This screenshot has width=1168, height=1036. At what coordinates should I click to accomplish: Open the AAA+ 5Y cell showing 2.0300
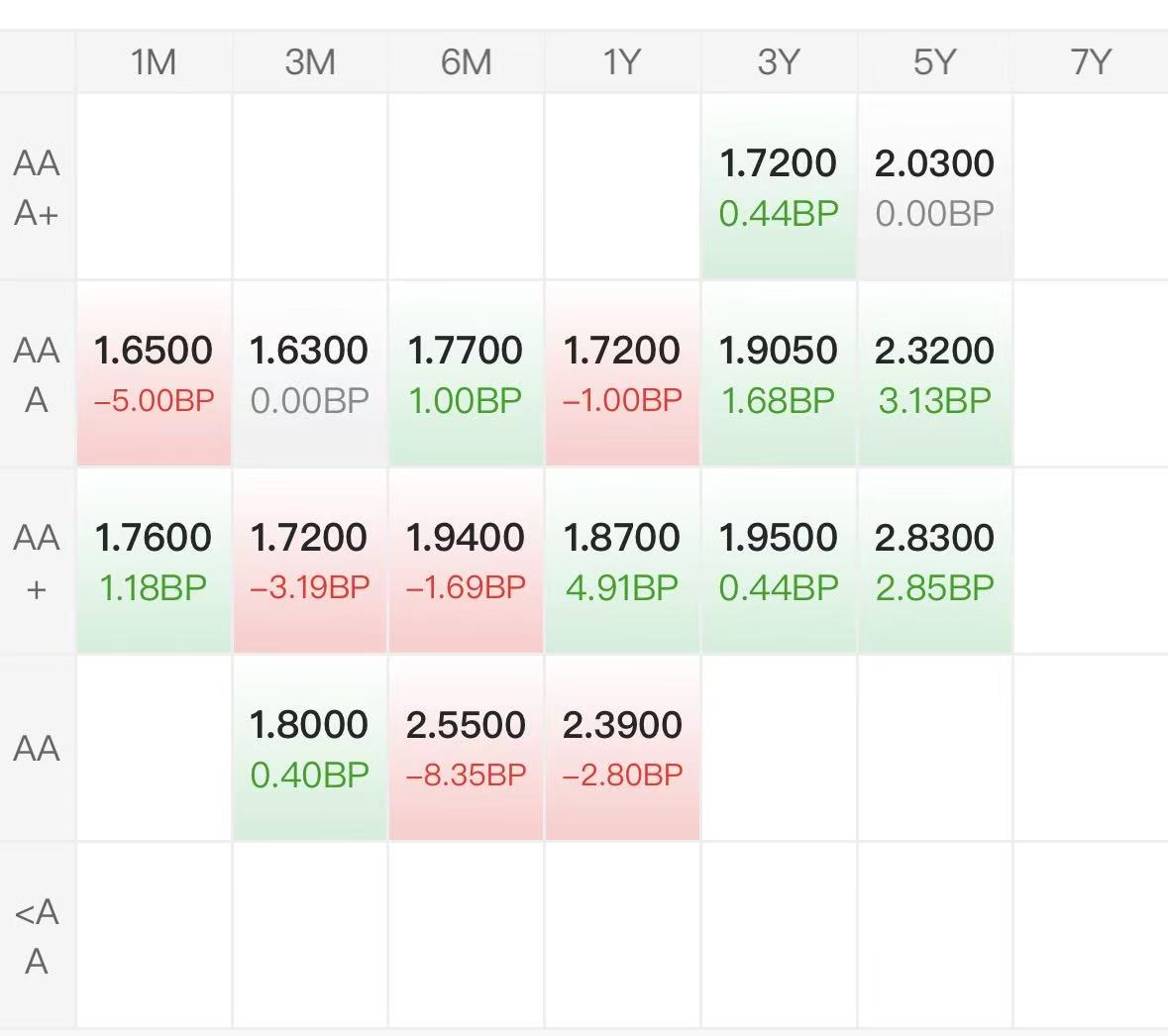[934, 187]
